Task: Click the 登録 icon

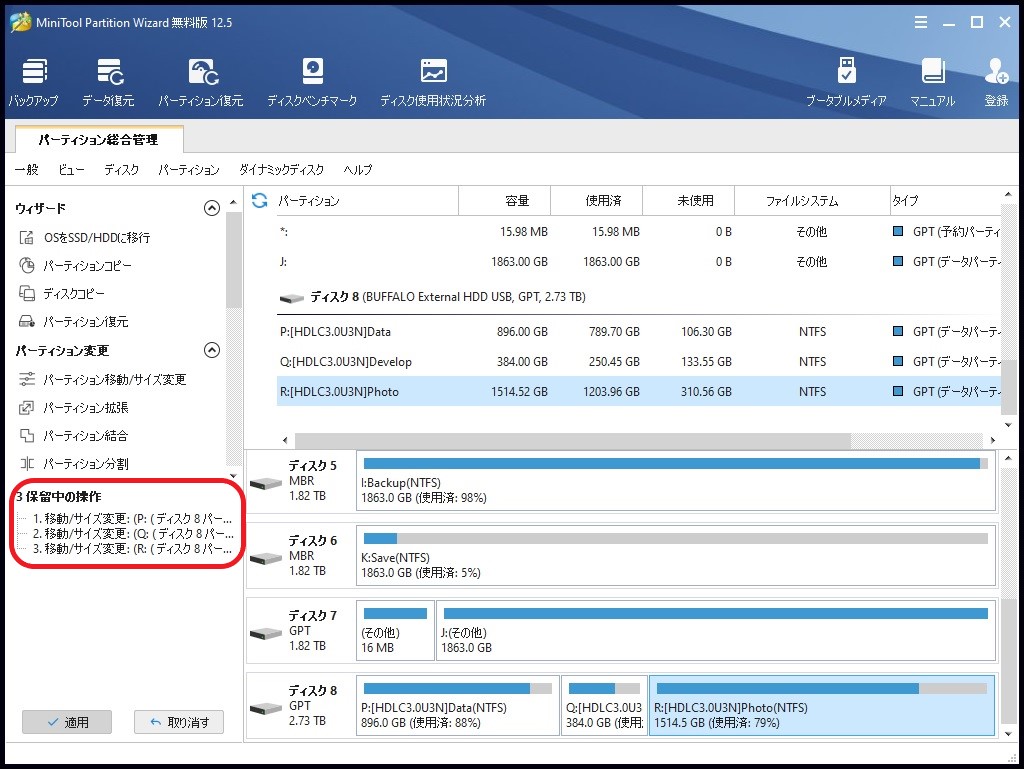Action: coord(997,83)
